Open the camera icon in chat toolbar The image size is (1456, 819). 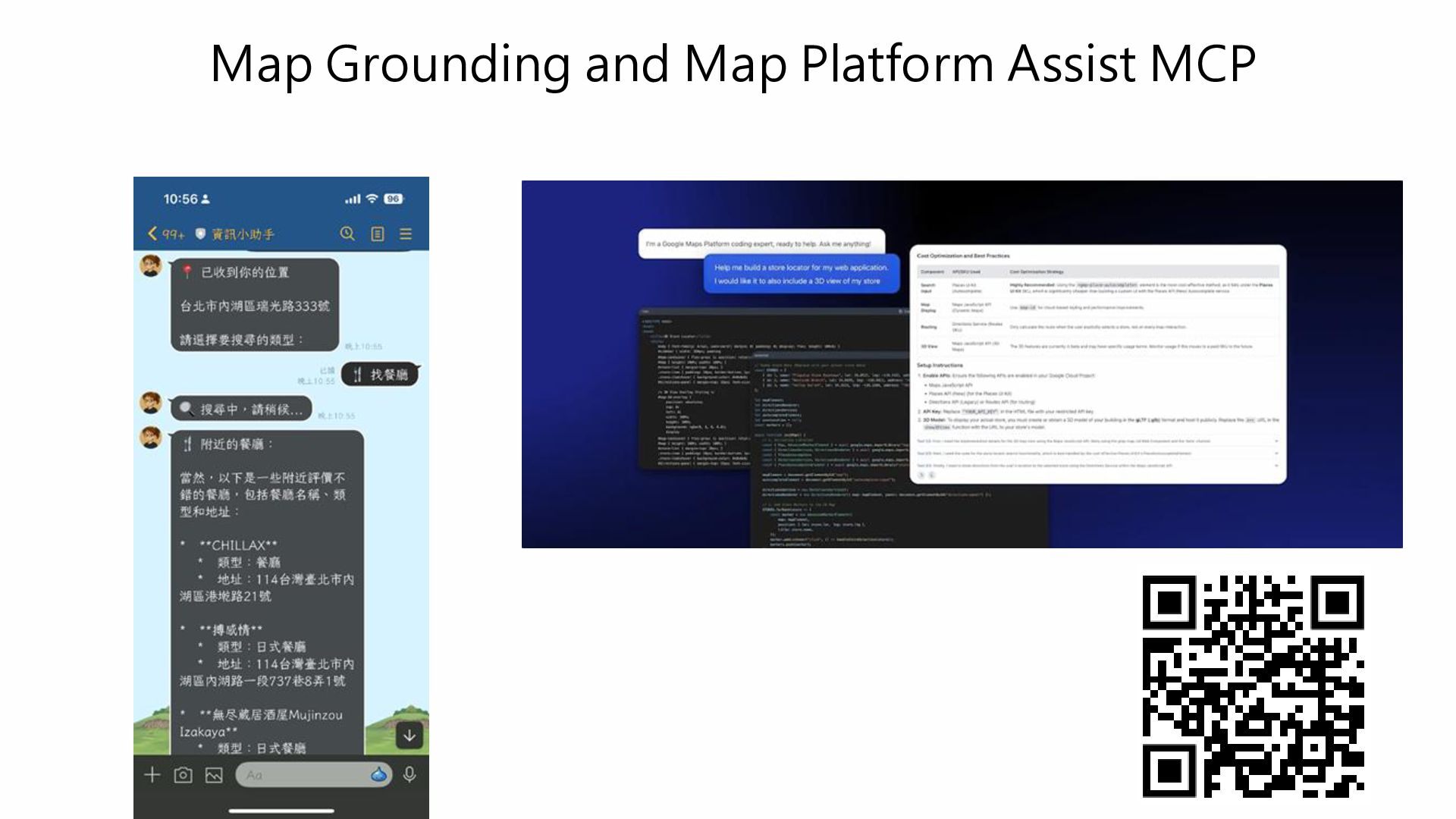(183, 775)
